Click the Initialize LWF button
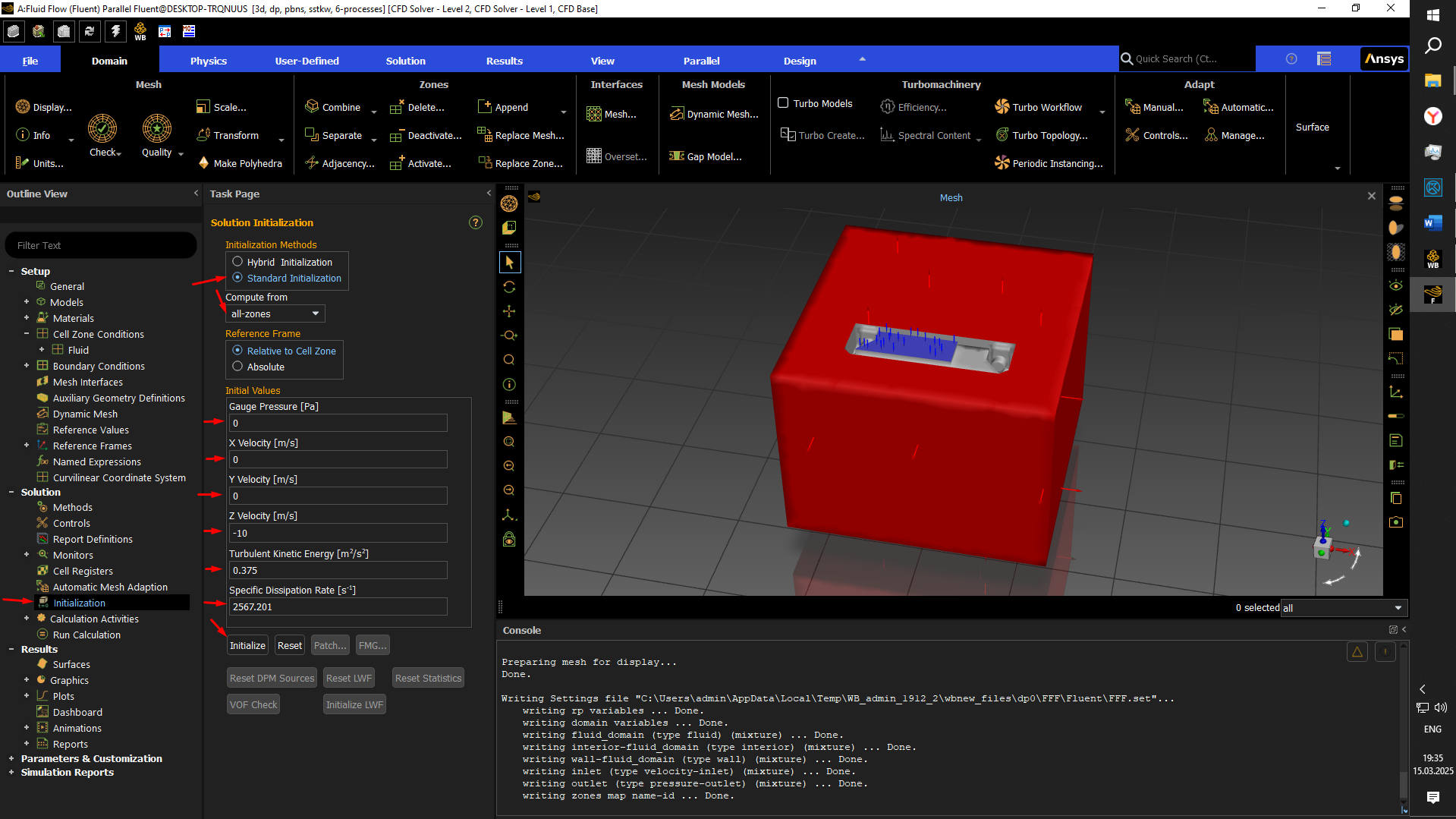This screenshot has width=1456, height=819. [354, 704]
